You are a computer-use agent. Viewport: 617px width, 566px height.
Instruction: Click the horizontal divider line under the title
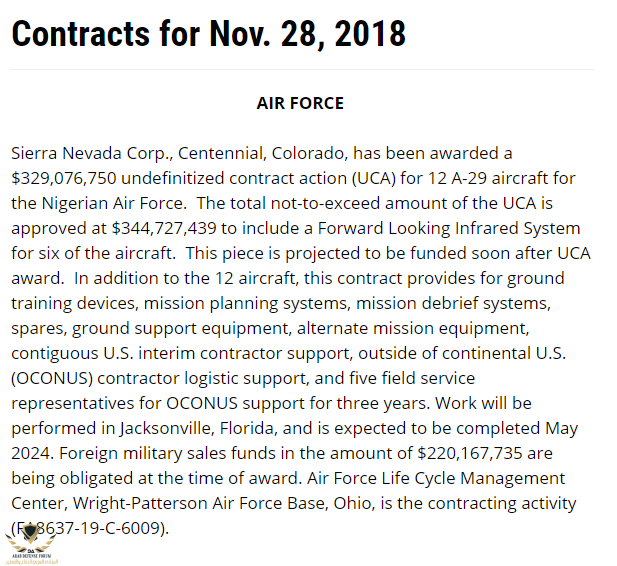[x=302, y=70]
